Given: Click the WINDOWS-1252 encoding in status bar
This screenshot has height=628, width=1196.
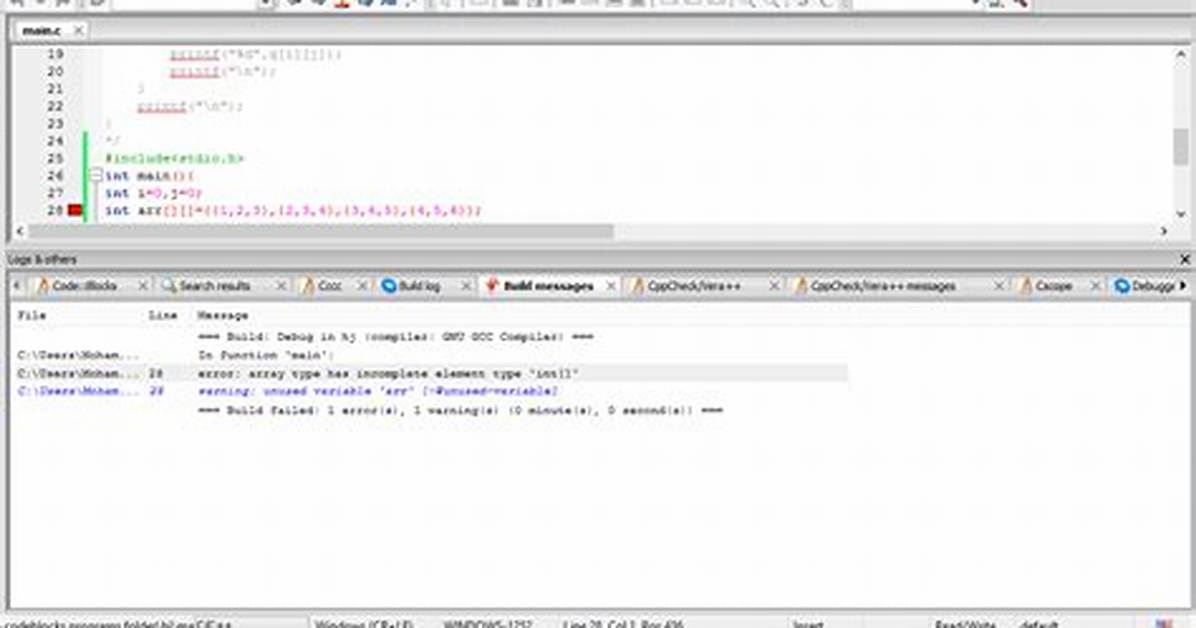Looking at the screenshot, I should point(487,623).
